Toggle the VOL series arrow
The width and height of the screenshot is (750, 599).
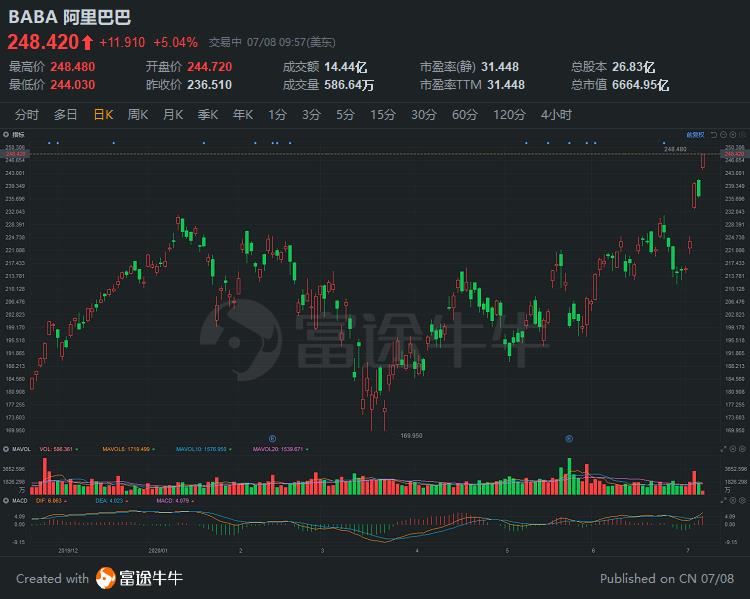[77, 449]
